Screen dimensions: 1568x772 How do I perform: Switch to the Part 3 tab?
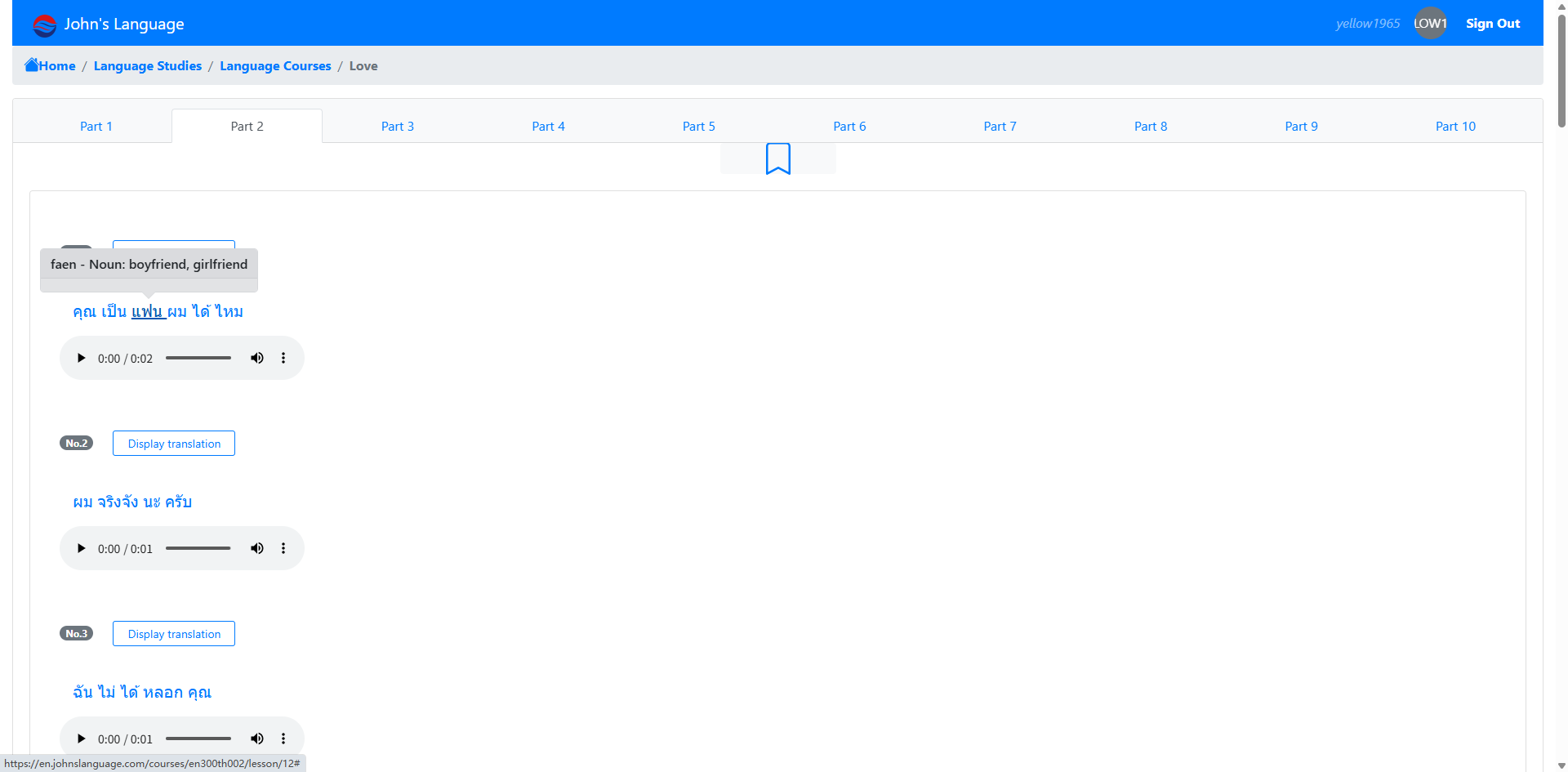397,127
